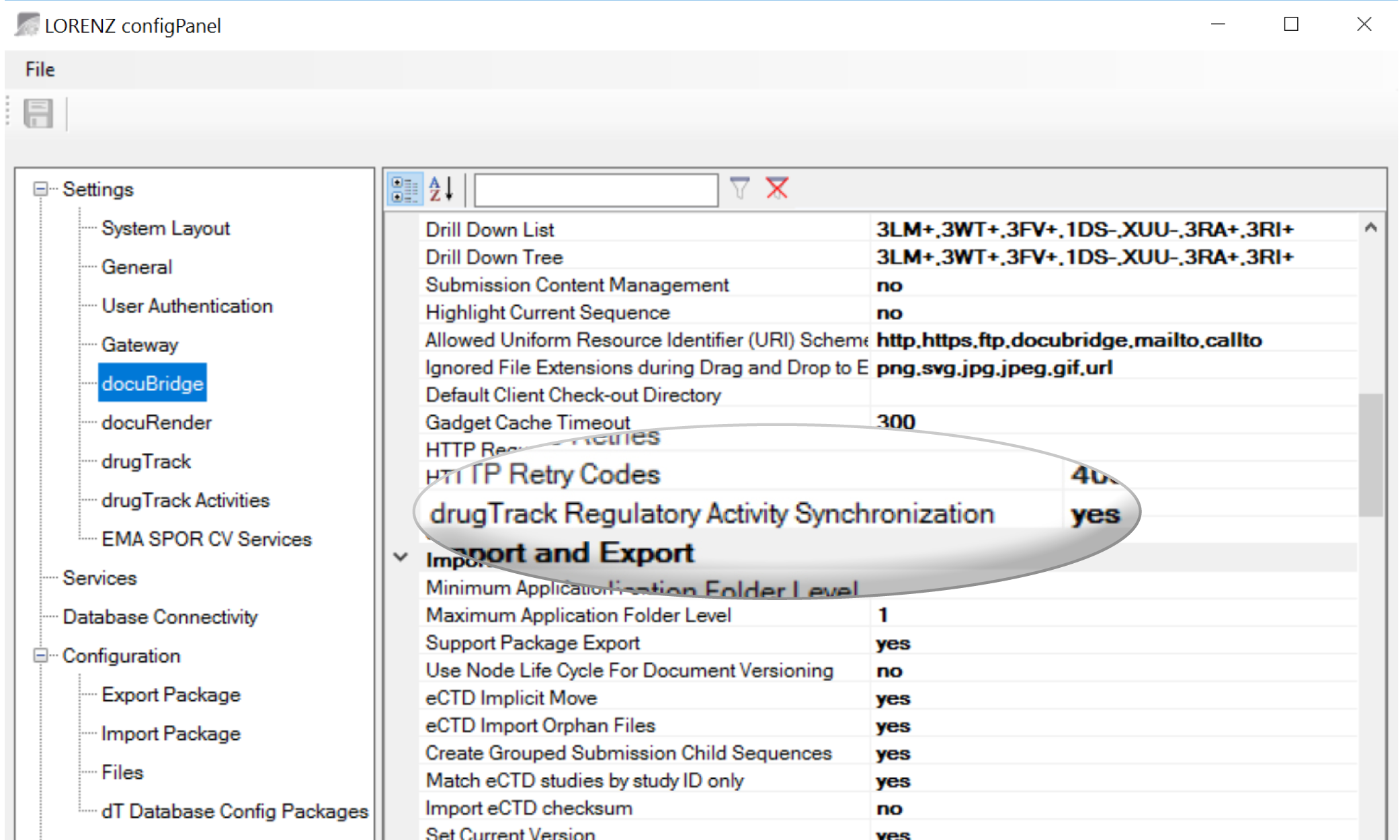Sort properties alphabetically with A-Z icon
The height and width of the screenshot is (840, 1400).
point(442,189)
